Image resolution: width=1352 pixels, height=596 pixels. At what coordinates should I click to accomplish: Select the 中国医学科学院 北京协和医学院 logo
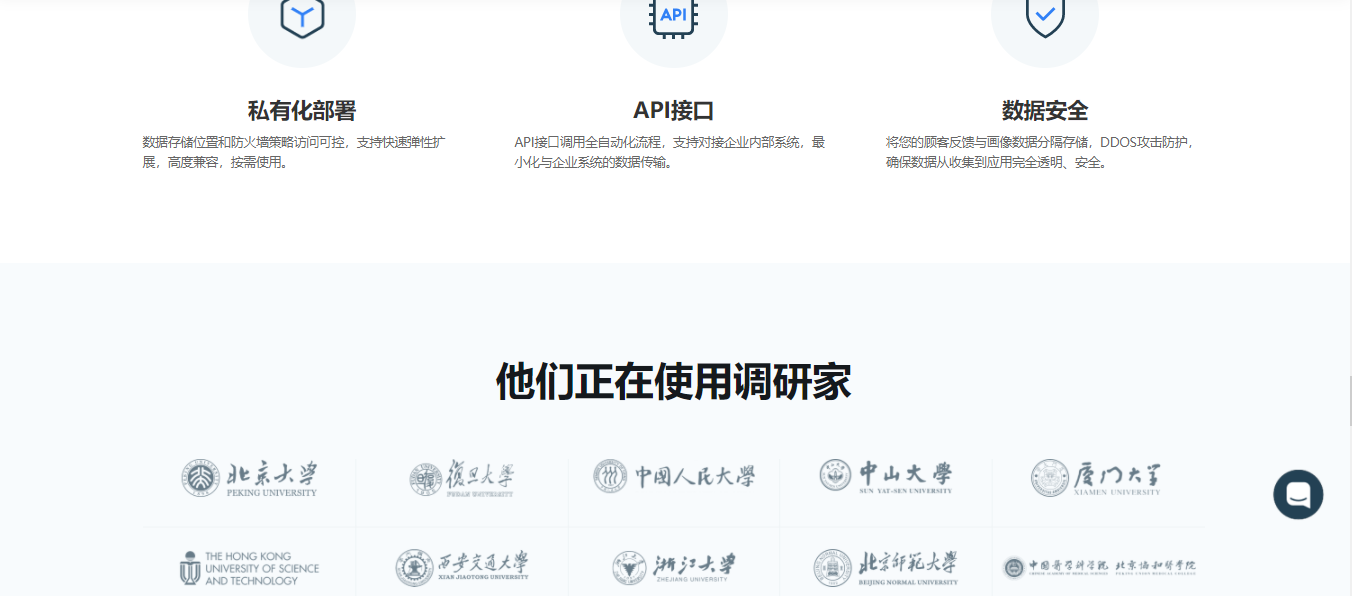pos(1099,568)
